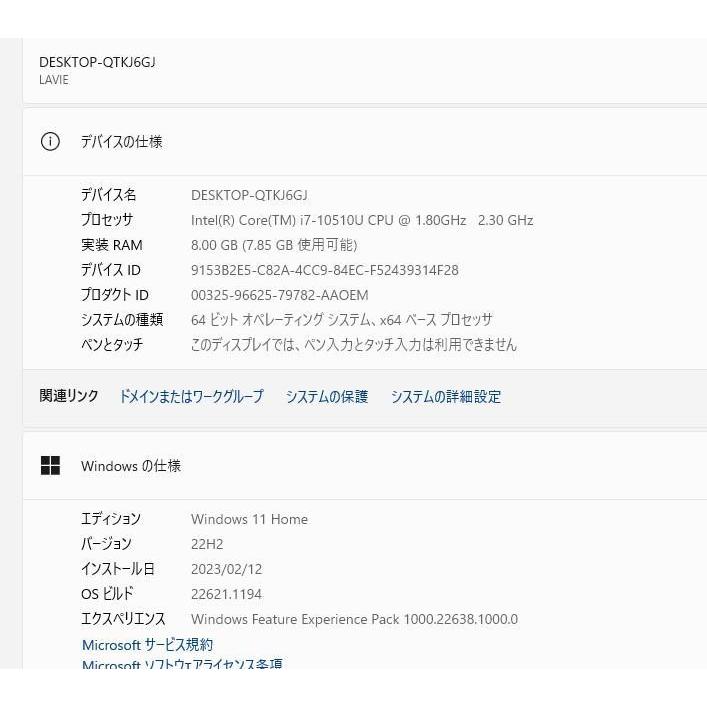Select the DESKTOP-QTKJ6GJ title at top
The width and height of the screenshot is (707, 707).
click(97, 62)
